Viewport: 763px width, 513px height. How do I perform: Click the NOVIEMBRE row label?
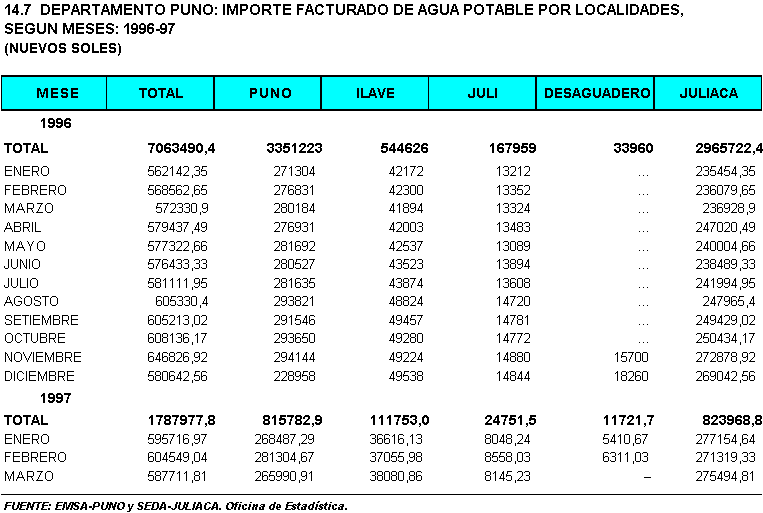(x=43, y=357)
